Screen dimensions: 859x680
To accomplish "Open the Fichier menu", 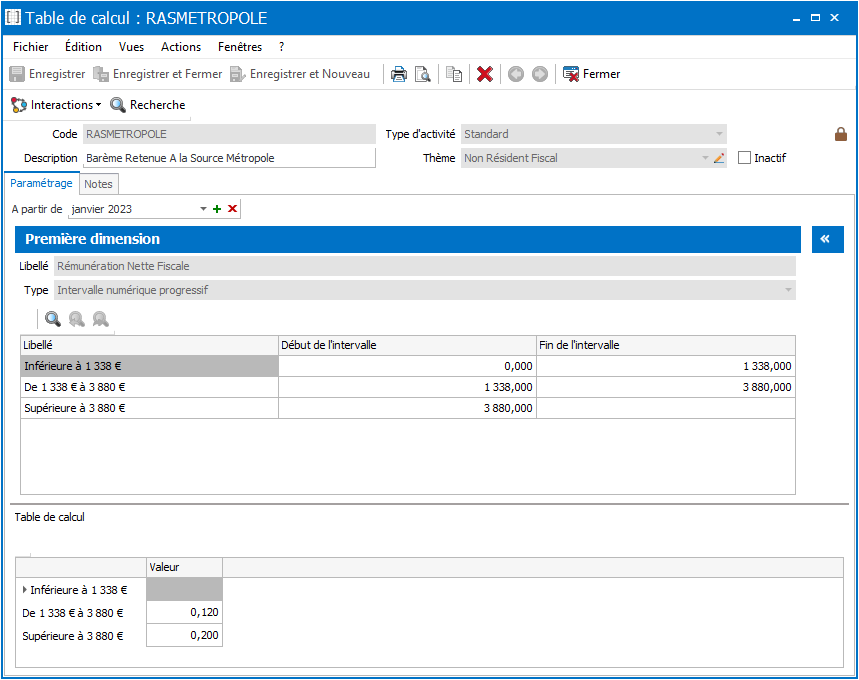I will 31,47.
